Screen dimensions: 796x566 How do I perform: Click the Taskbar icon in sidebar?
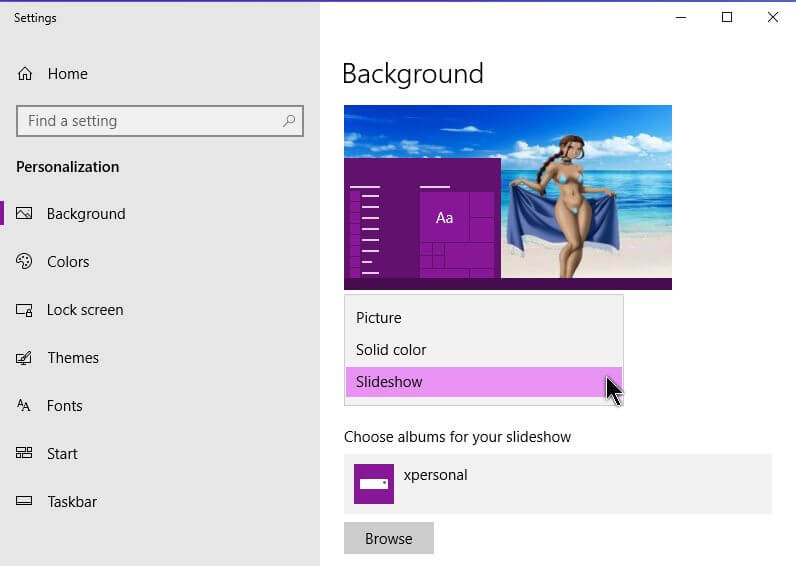pyautogui.click(x=24, y=501)
